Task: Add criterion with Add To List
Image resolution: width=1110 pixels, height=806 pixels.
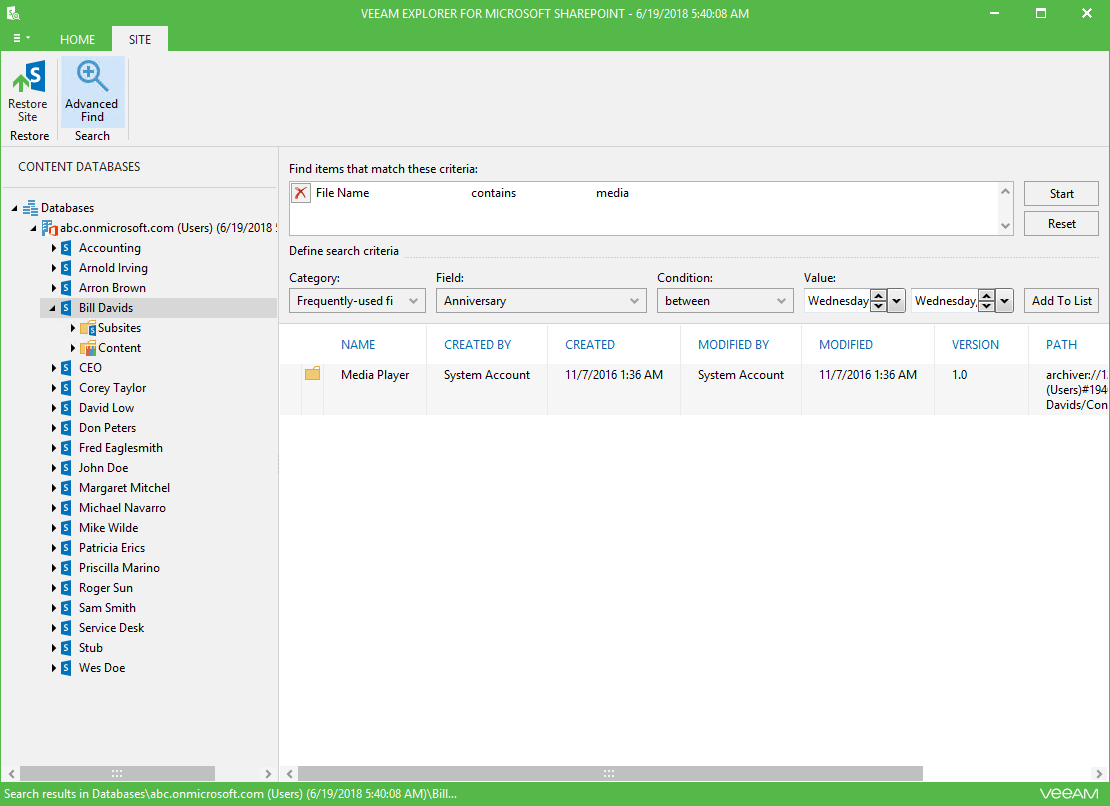Action: 1061,301
